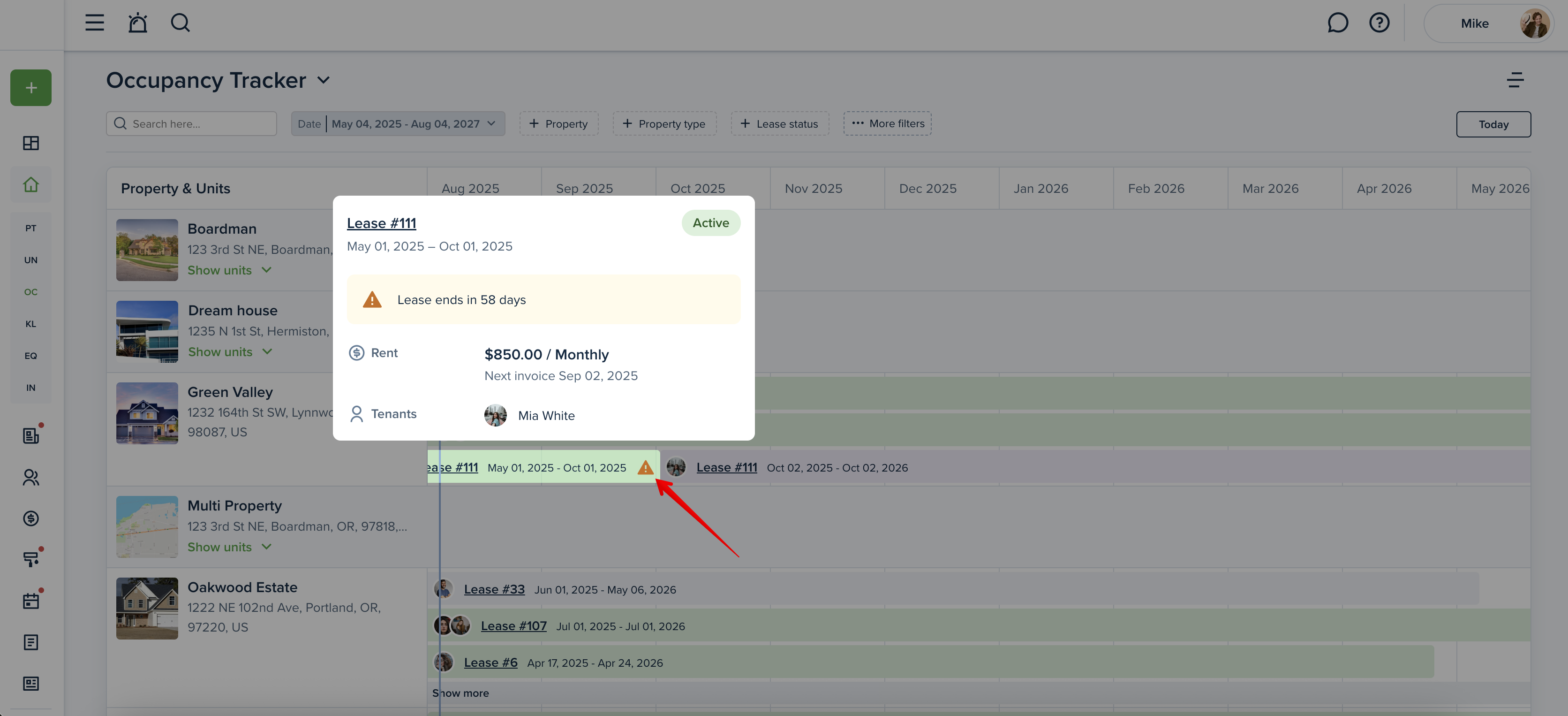
Task: Click the Rent dollar icon in popup
Action: coord(357,353)
